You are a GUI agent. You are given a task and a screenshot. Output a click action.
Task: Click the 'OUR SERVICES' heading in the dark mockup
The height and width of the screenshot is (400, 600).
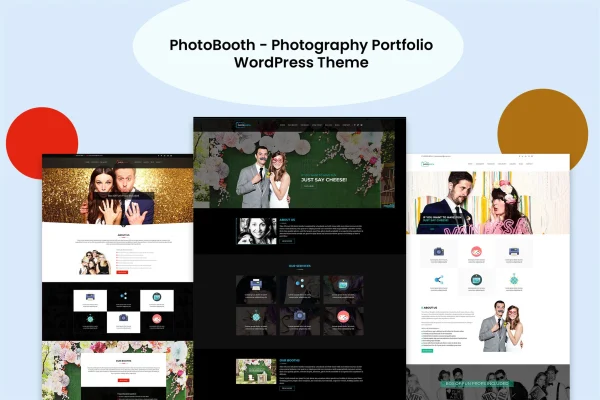click(300, 266)
